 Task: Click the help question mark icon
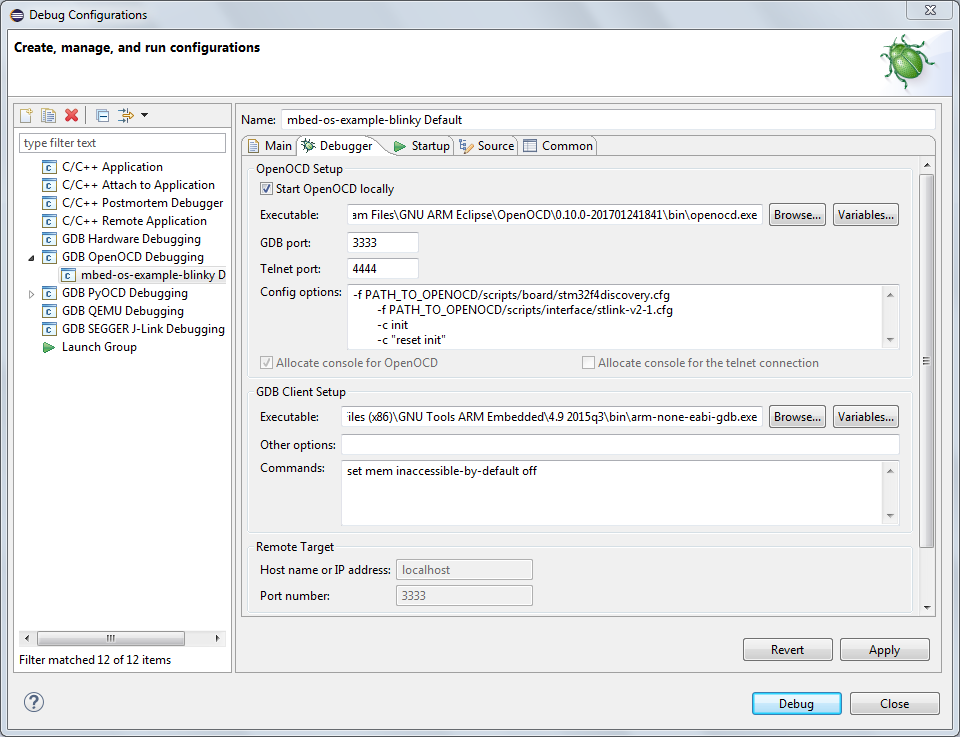34,702
